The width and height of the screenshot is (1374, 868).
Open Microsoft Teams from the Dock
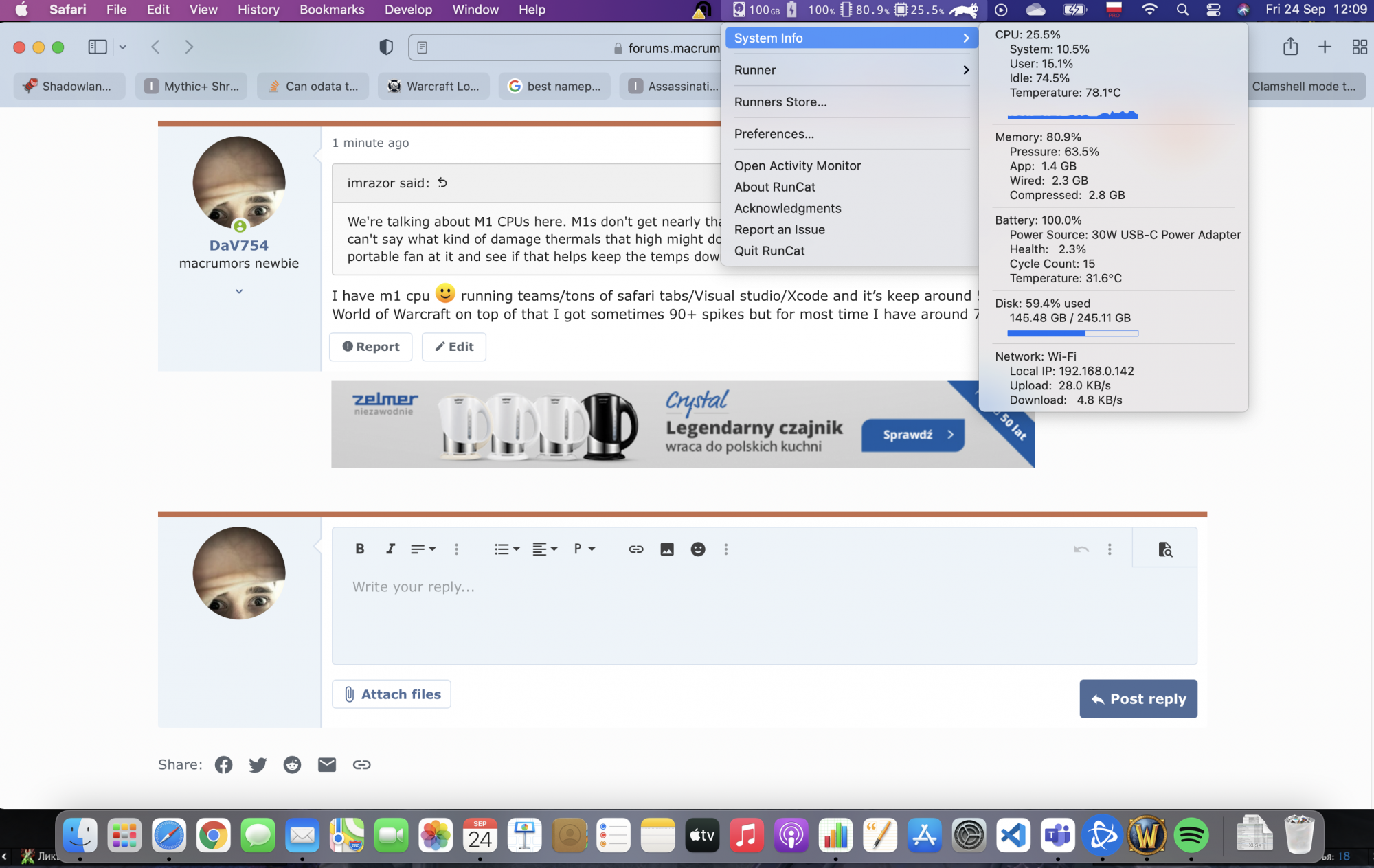pyautogui.click(x=1058, y=835)
